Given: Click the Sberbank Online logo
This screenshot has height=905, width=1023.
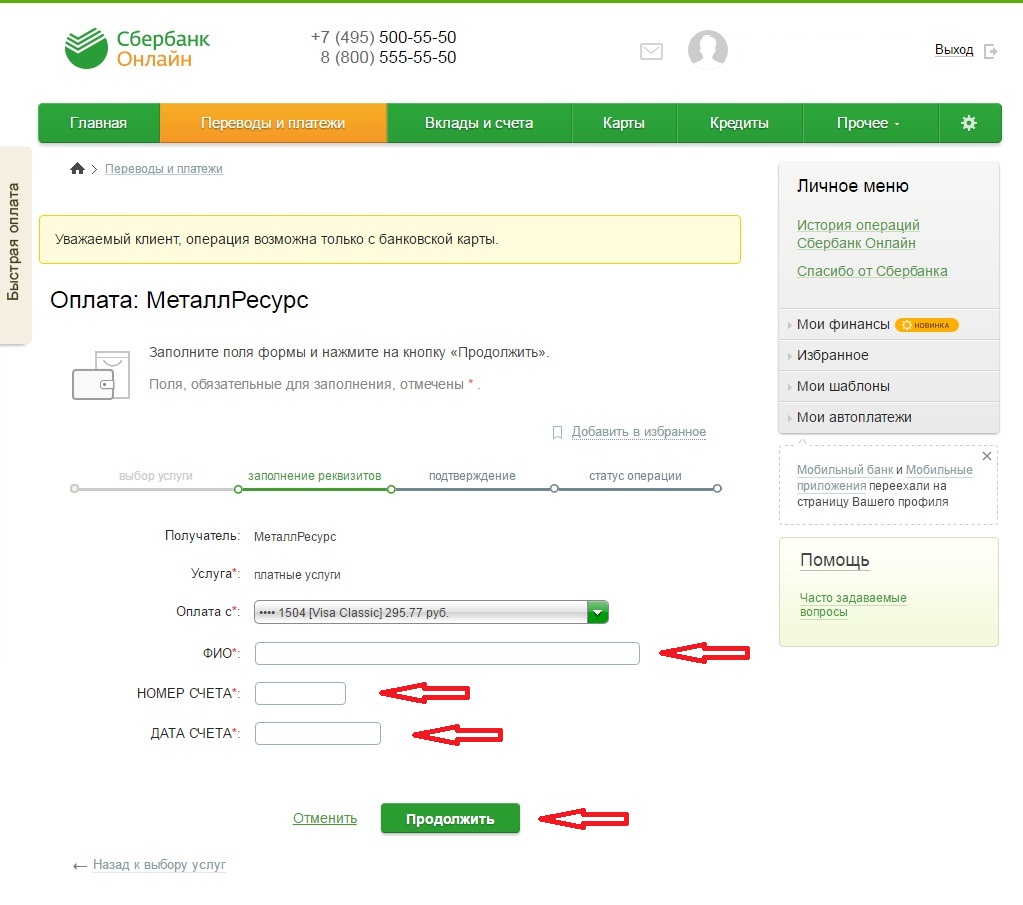Looking at the screenshot, I should pos(137,48).
